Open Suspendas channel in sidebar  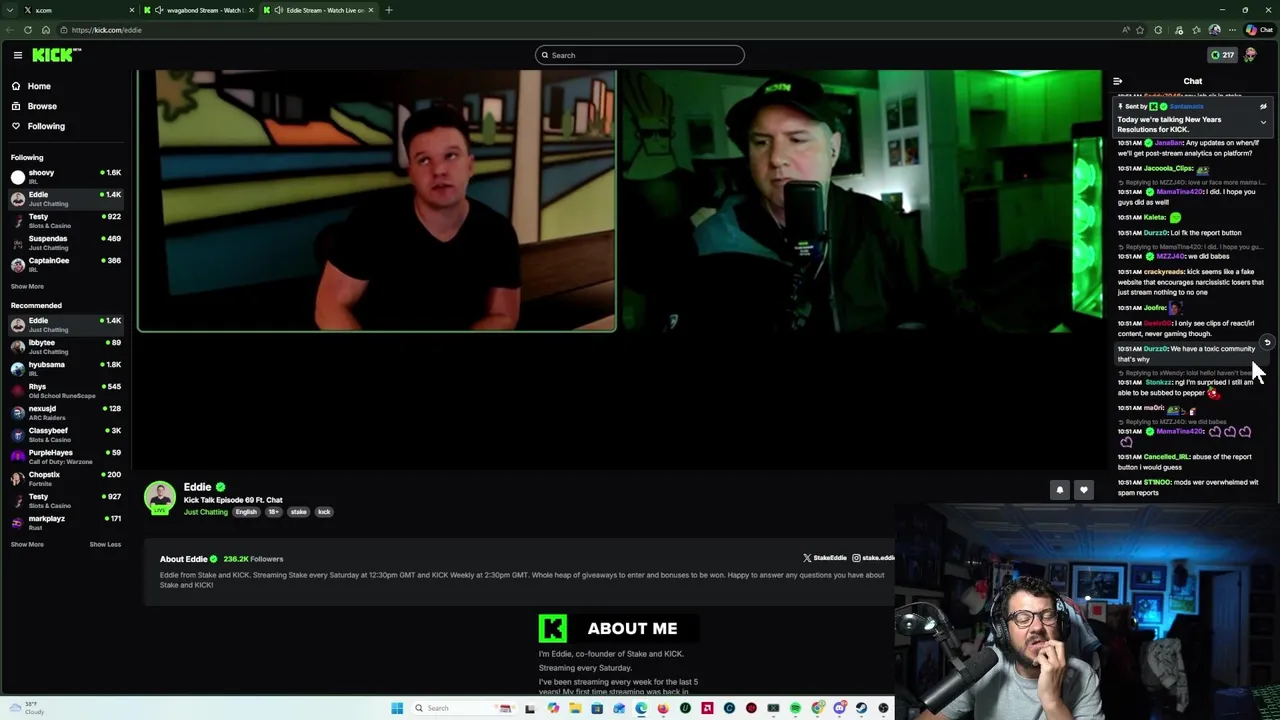[x=65, y=242]
